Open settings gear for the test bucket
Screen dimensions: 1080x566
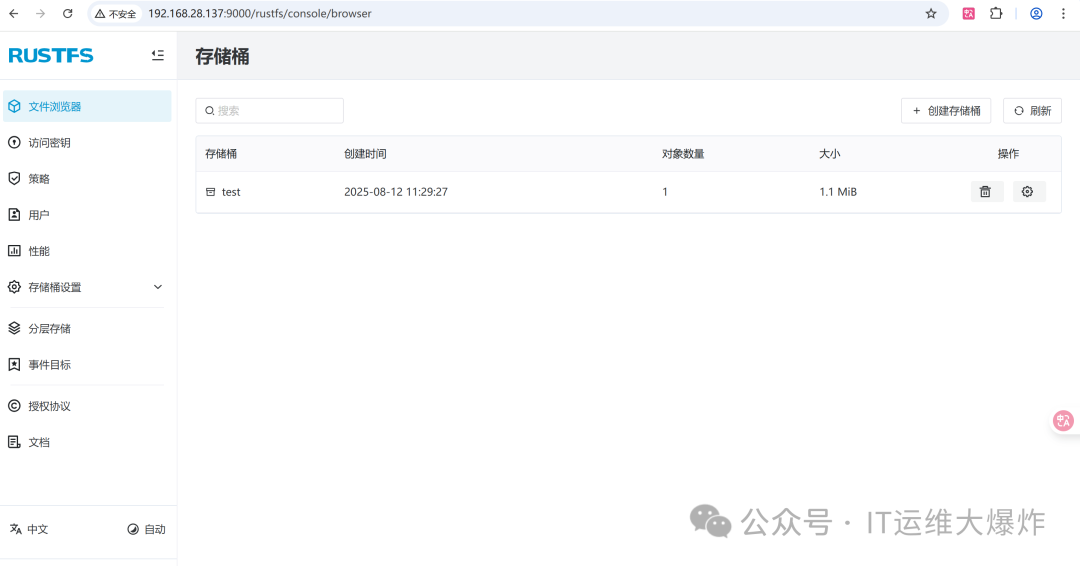point(1028,191)
